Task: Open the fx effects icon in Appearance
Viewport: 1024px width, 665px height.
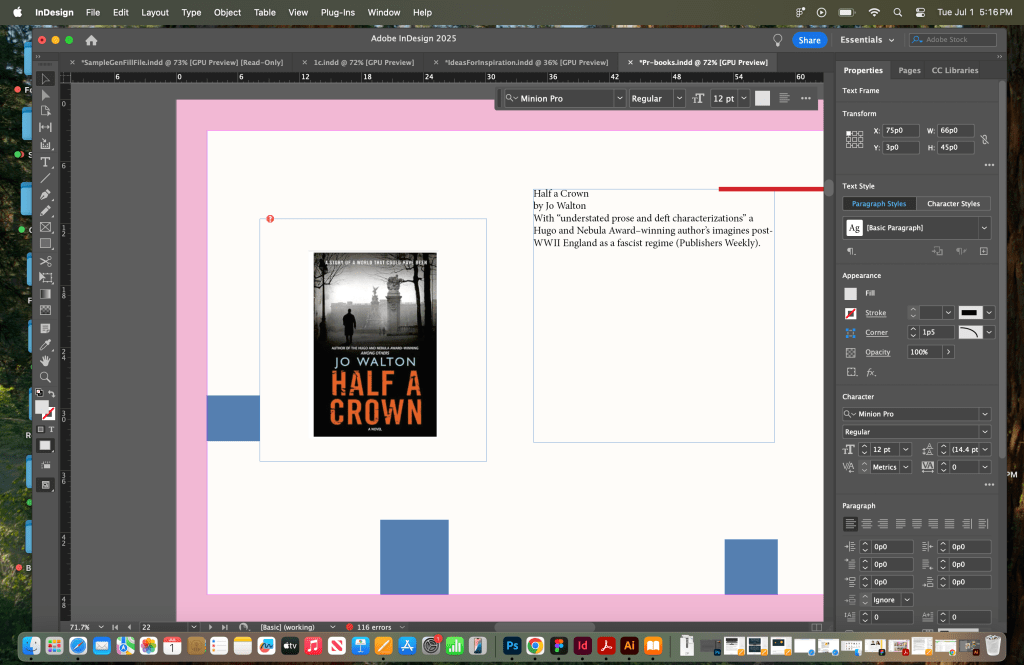Action: point(870,372)
